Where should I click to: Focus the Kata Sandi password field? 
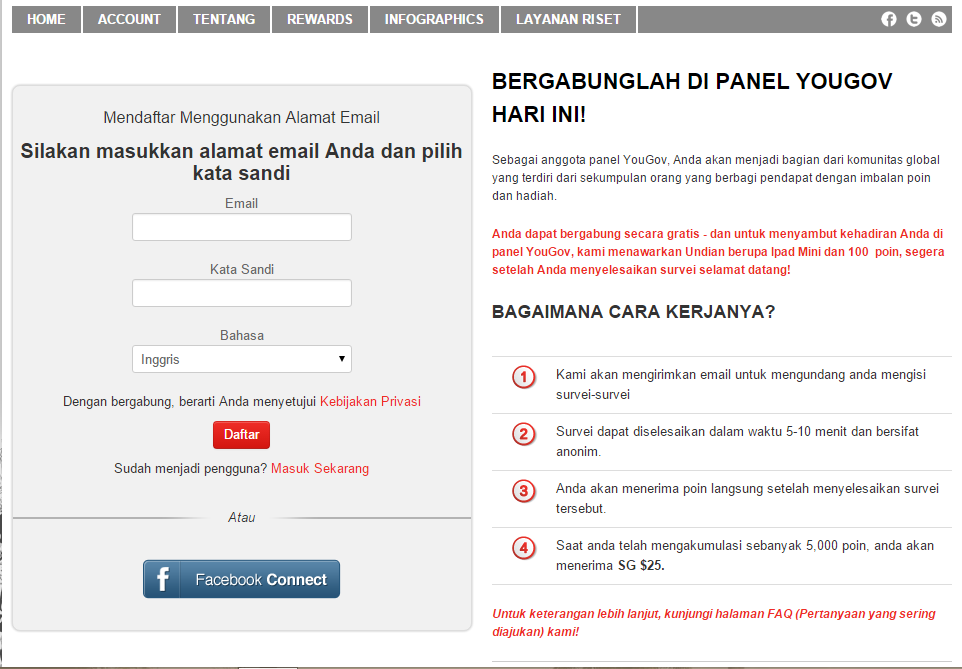tap(242, 293)
